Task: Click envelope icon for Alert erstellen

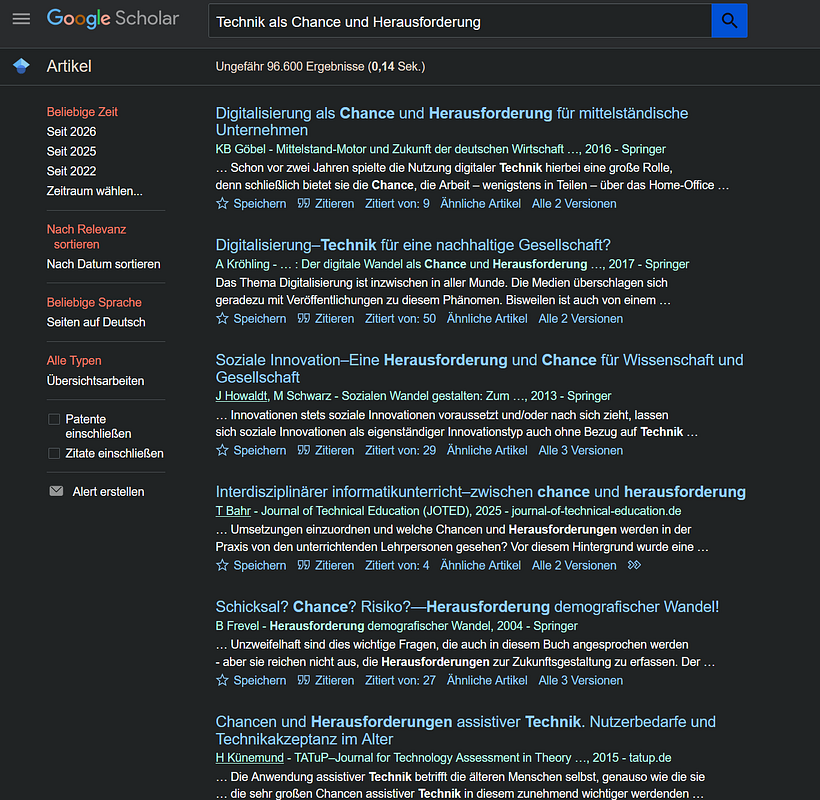Action: [x=56, y=491]
